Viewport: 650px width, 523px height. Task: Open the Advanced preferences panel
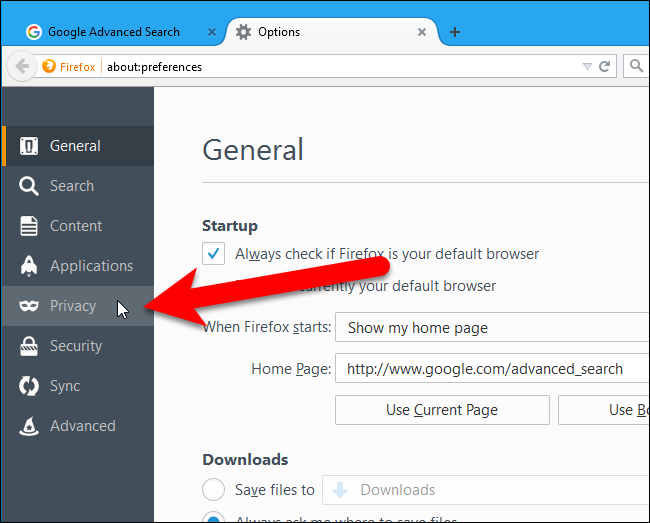pos(78,426)
